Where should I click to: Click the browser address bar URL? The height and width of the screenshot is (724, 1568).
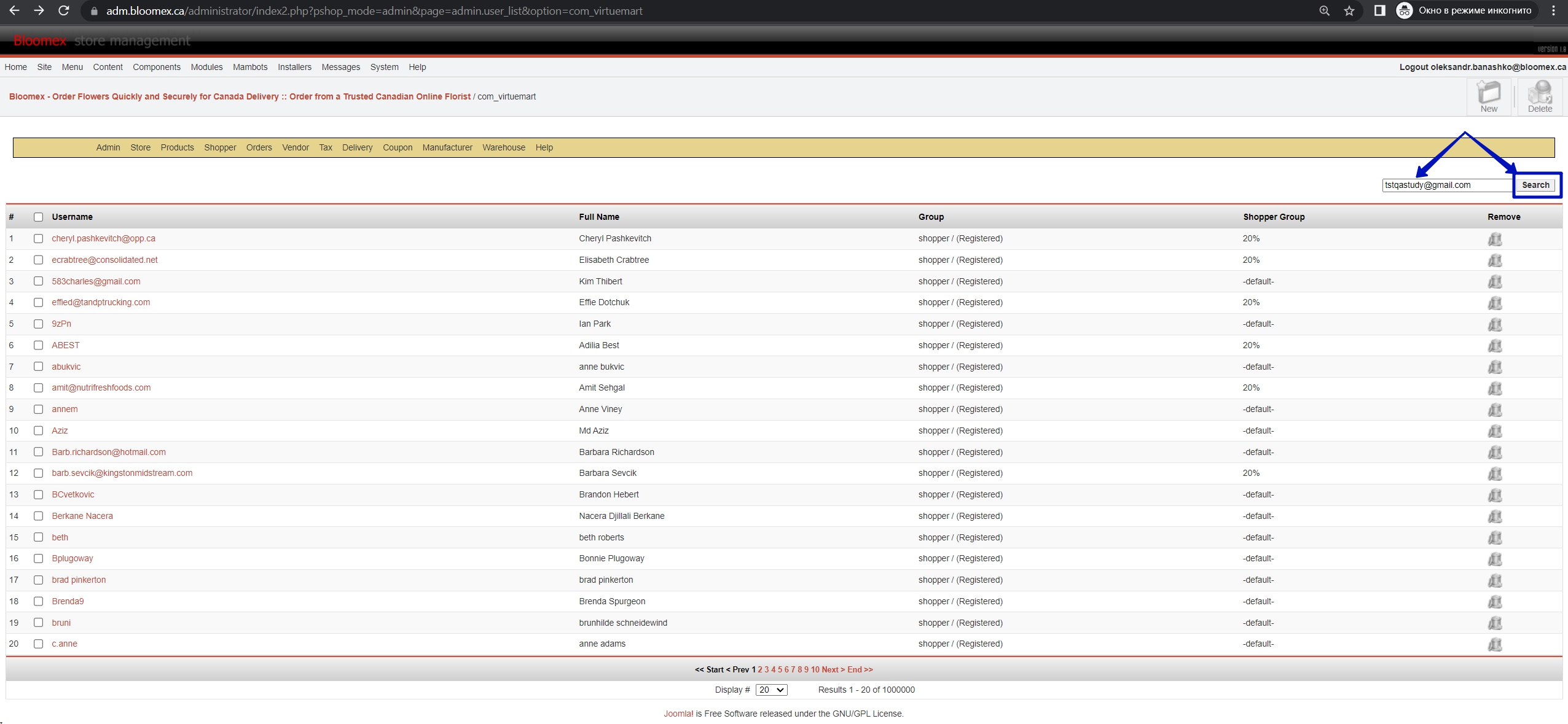tap(374, 10)
